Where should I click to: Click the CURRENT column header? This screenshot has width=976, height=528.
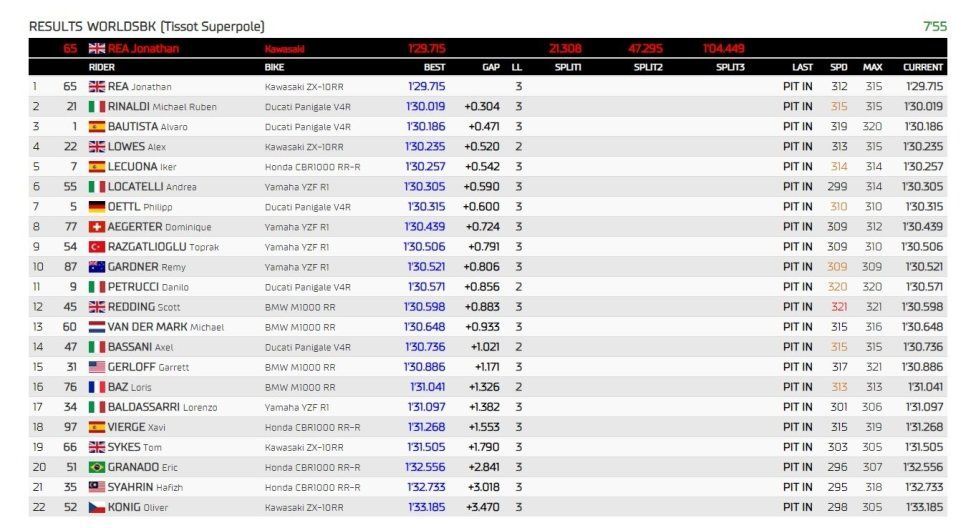[x=923, y=67]
